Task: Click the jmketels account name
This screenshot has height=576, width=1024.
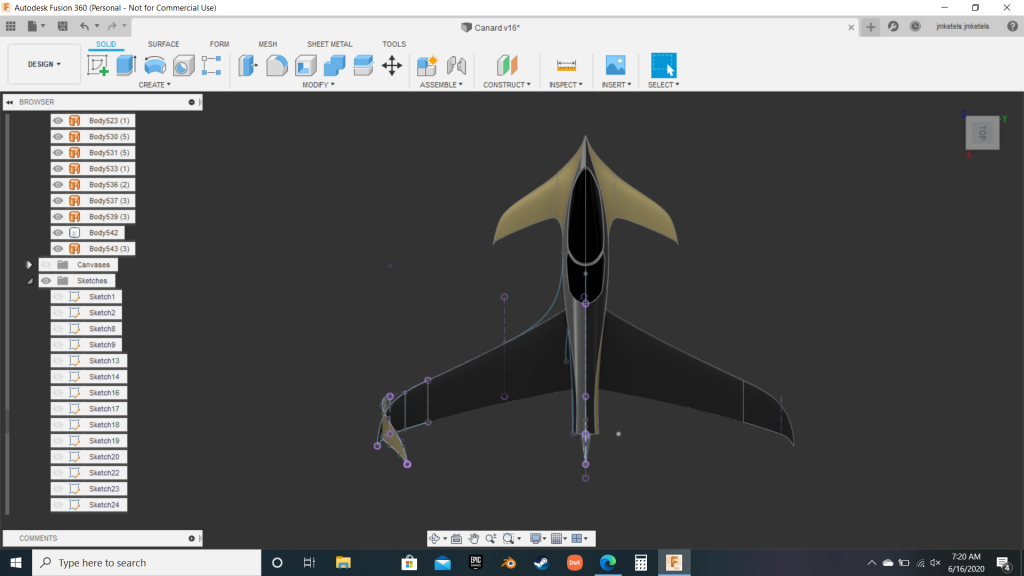Action: click(962, 27)
